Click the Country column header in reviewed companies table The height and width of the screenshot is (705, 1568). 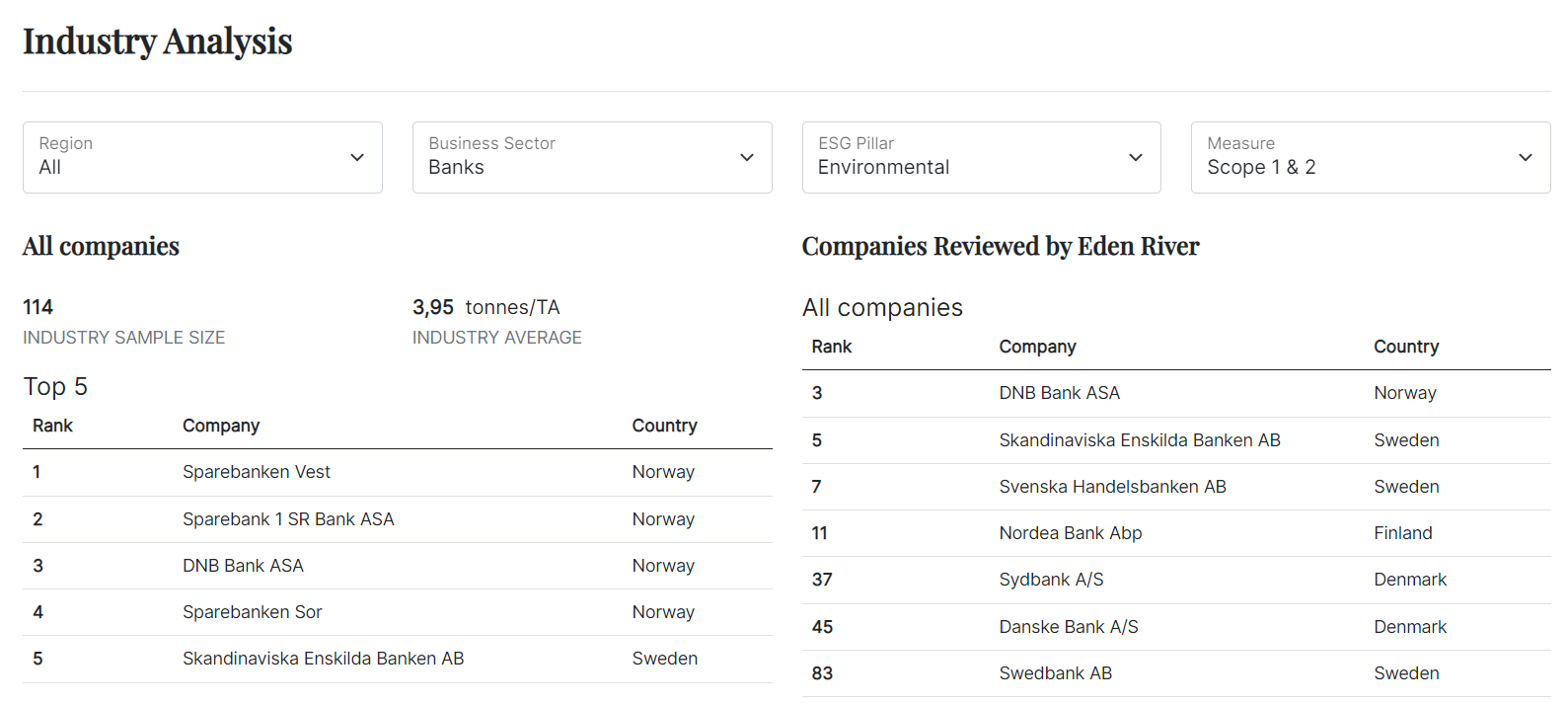[1406, 347]
